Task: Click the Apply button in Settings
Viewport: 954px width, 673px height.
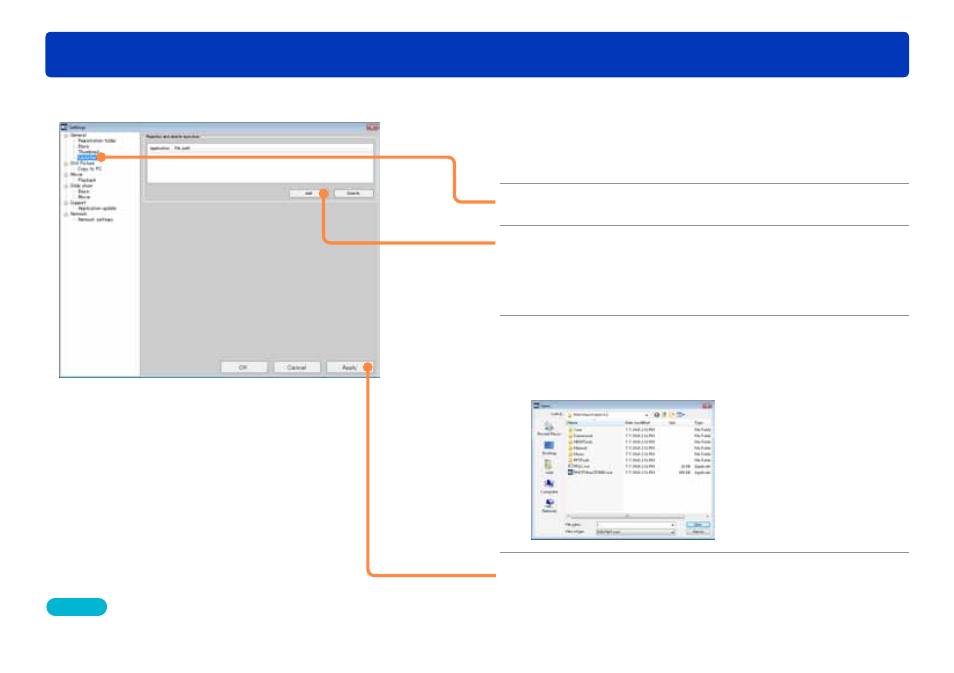Action: coord(349,368)
